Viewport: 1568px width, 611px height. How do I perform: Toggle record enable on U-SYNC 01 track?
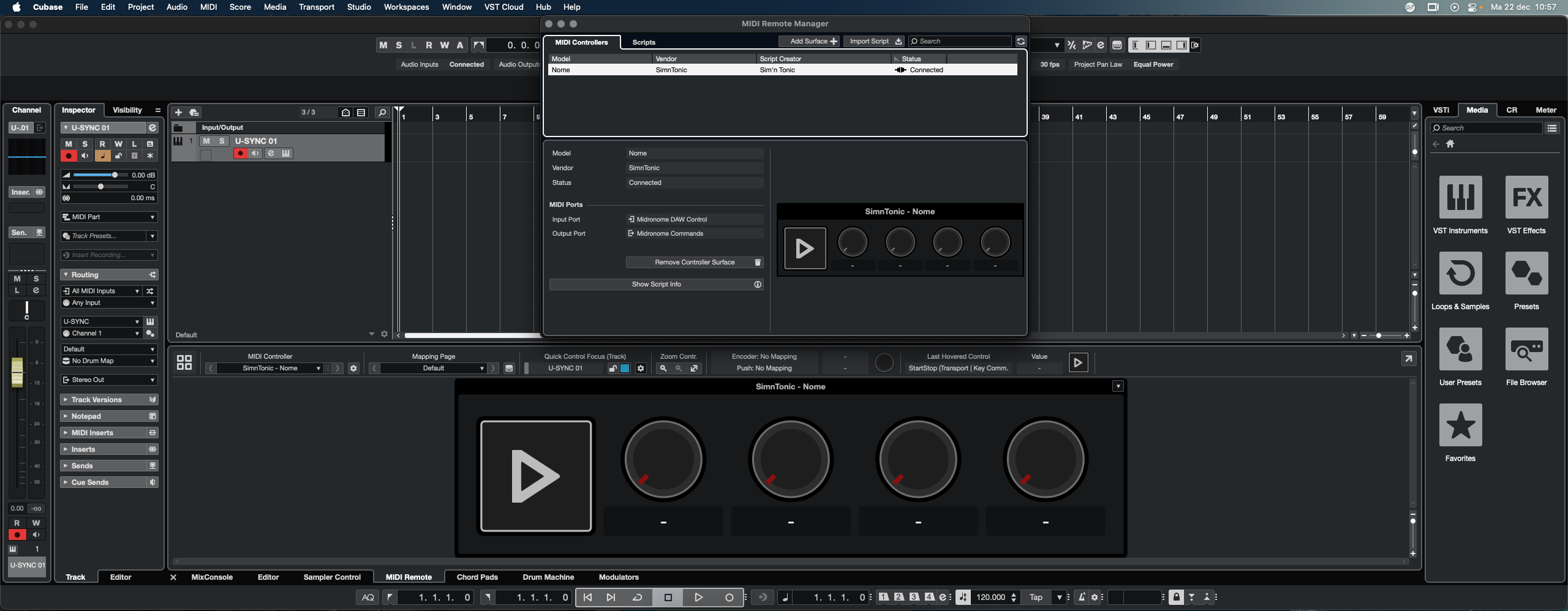point(240,154)
